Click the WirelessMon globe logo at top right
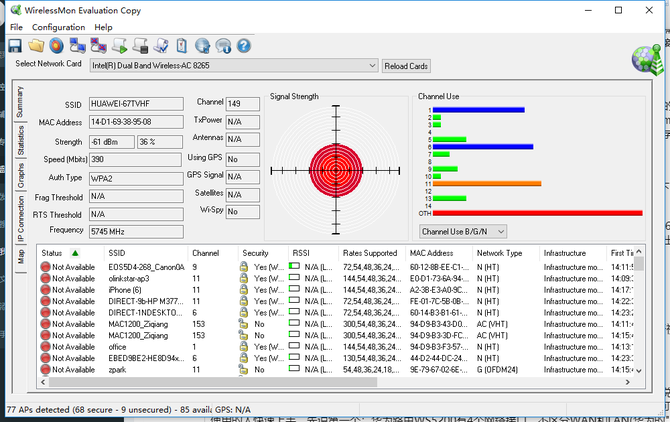 tap(645, 59)
